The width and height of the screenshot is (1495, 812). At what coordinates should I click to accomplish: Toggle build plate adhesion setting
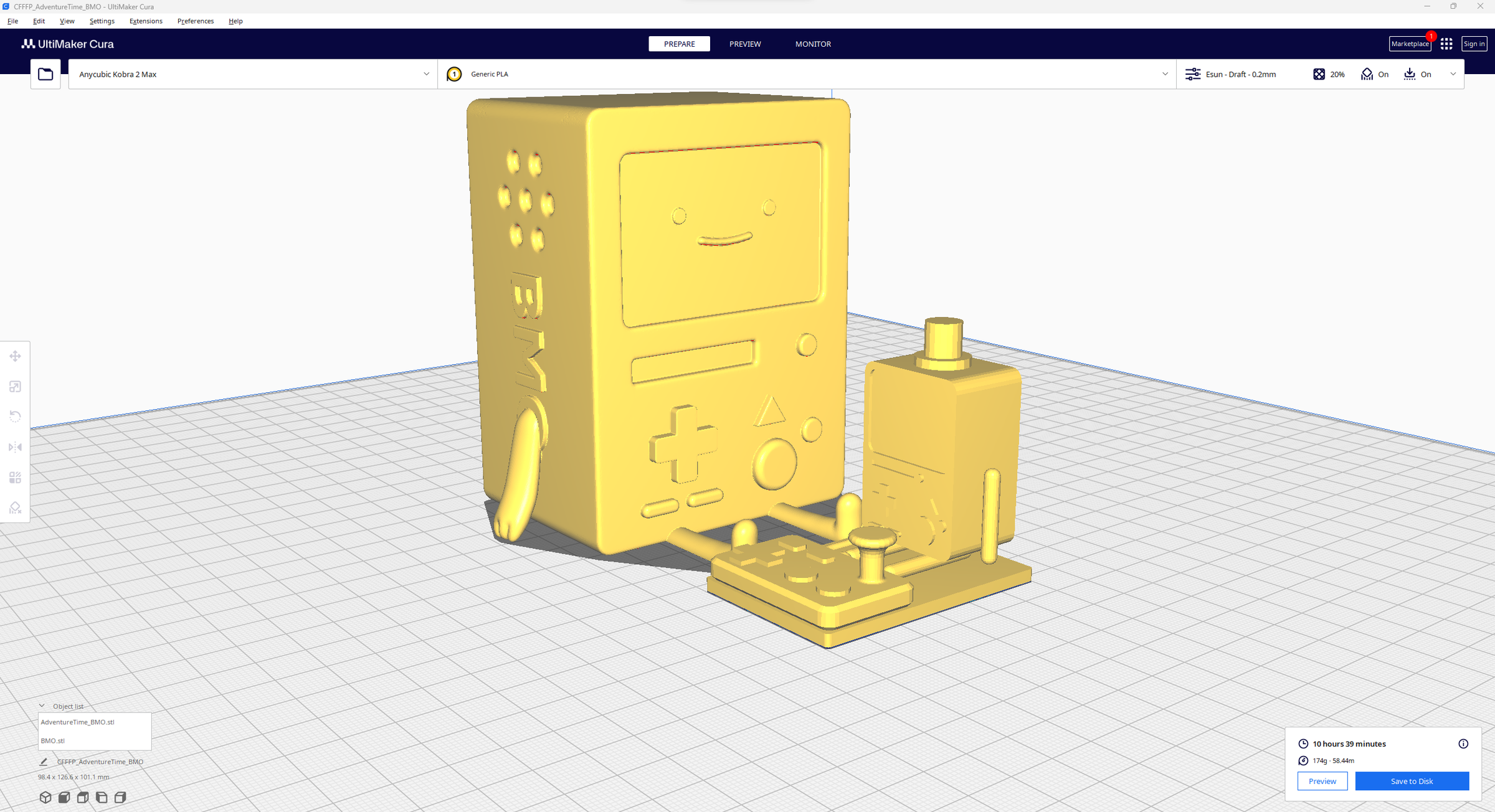coord(1418,74)
